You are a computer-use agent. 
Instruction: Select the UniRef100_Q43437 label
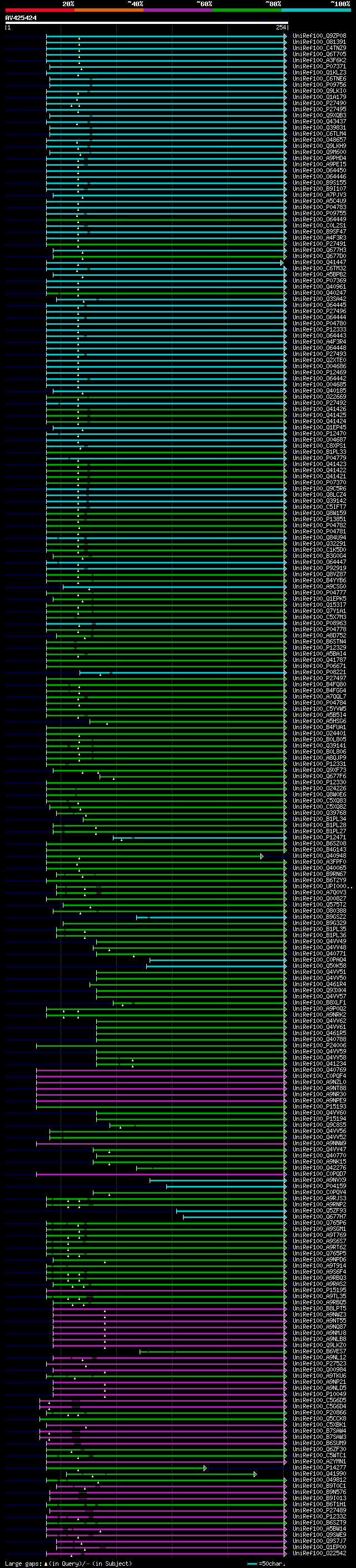point(319,122)
